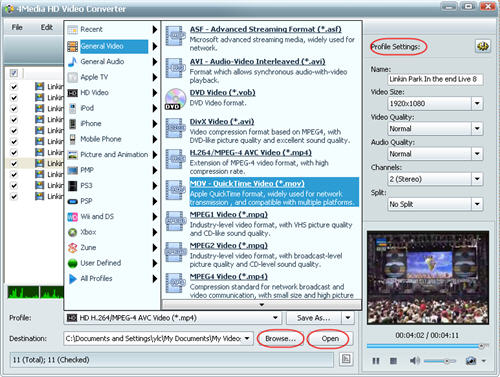Click the Recent category icon

click(72, 30)
